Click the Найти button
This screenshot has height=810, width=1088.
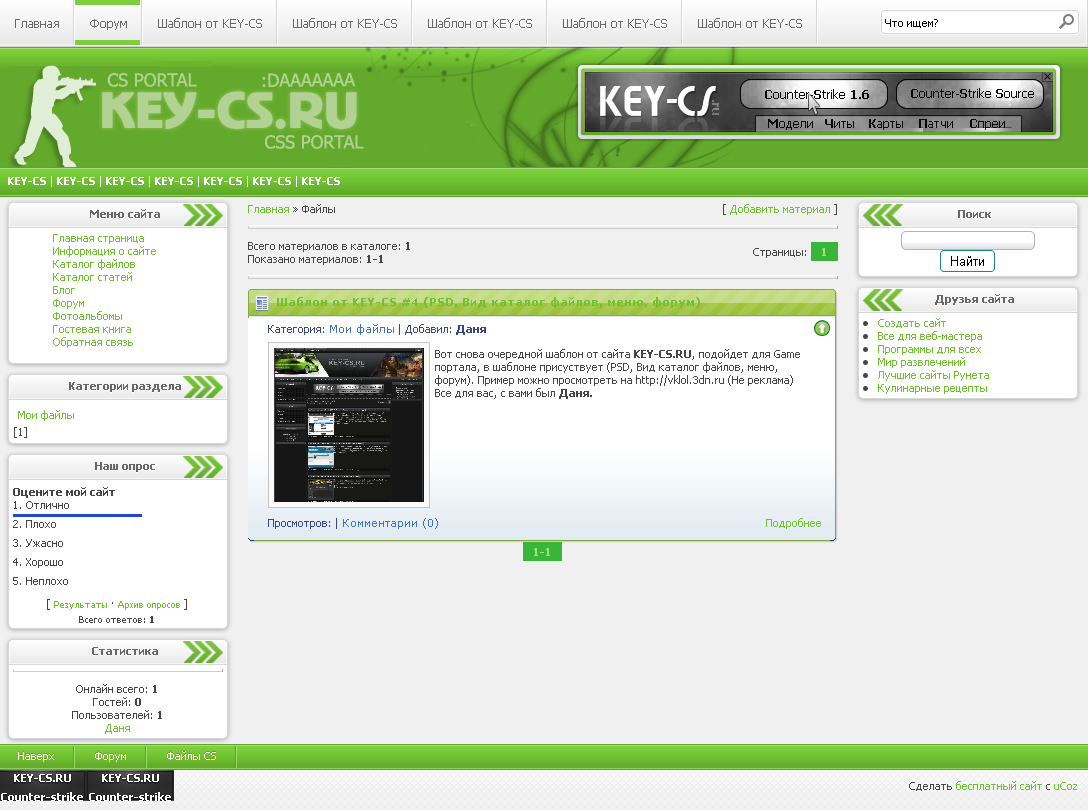(967, 262)
